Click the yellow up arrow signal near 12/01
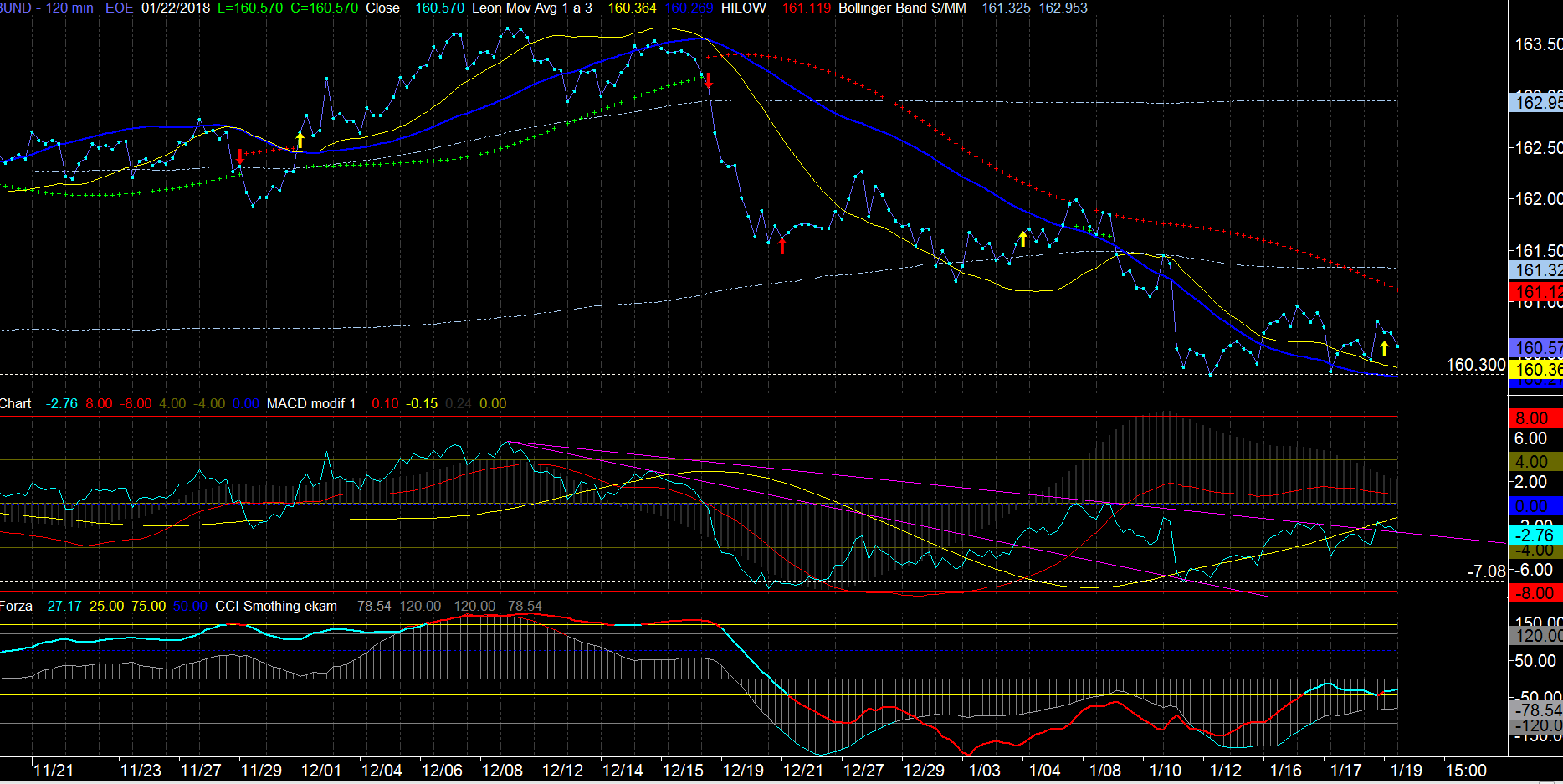The width and height of the screenshot is (1563, 784). 300,140
